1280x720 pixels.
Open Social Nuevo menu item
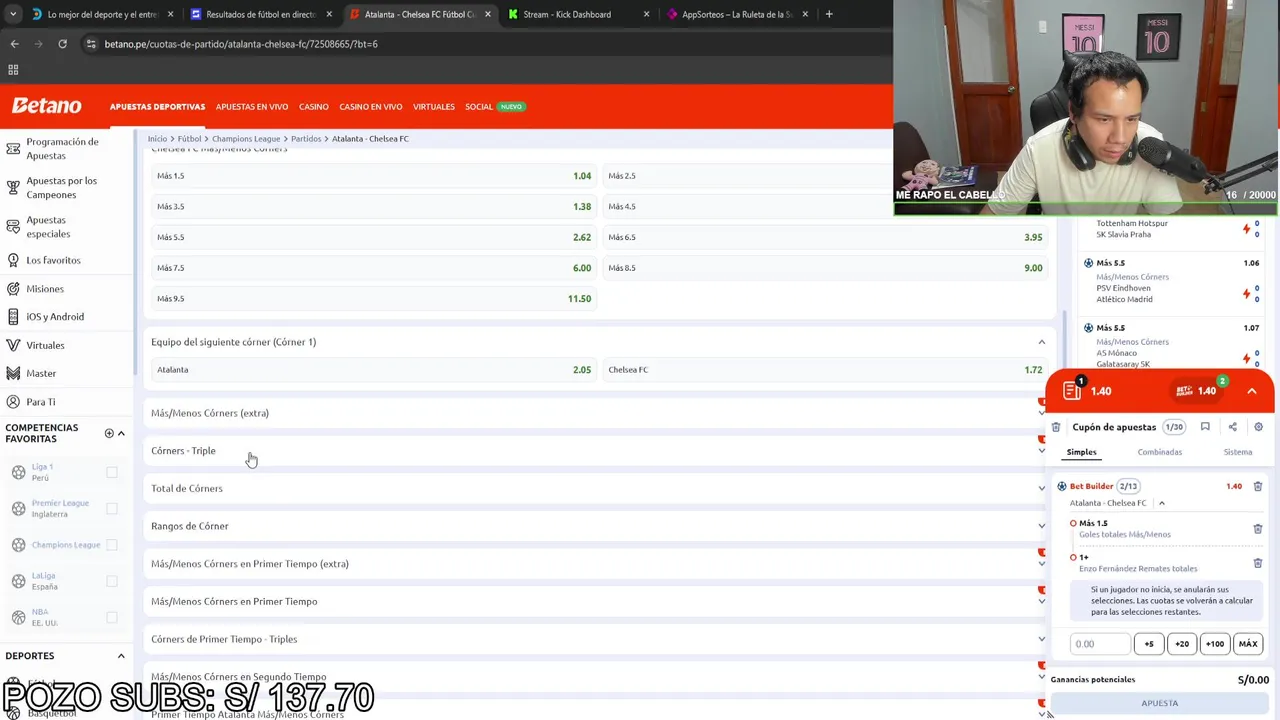click(494, 107)
